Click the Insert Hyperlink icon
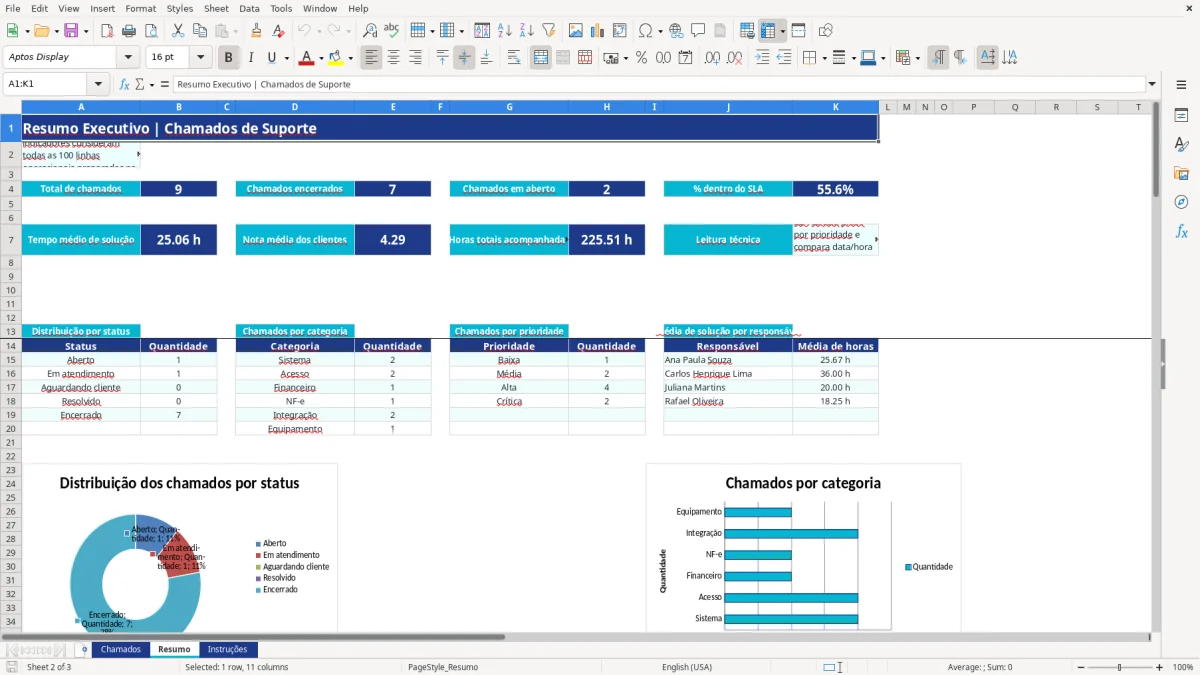 [676, 31]
